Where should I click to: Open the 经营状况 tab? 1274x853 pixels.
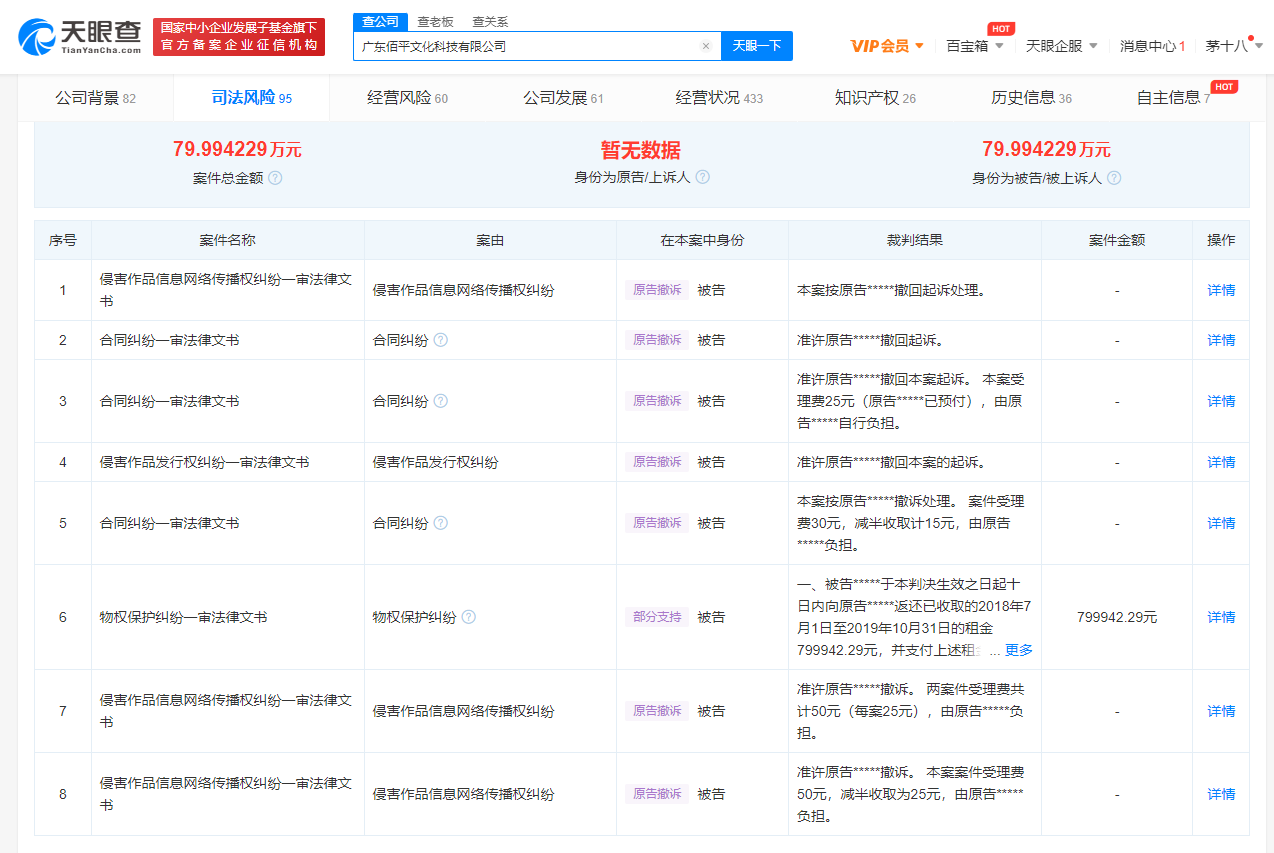[x=719, y=98]
